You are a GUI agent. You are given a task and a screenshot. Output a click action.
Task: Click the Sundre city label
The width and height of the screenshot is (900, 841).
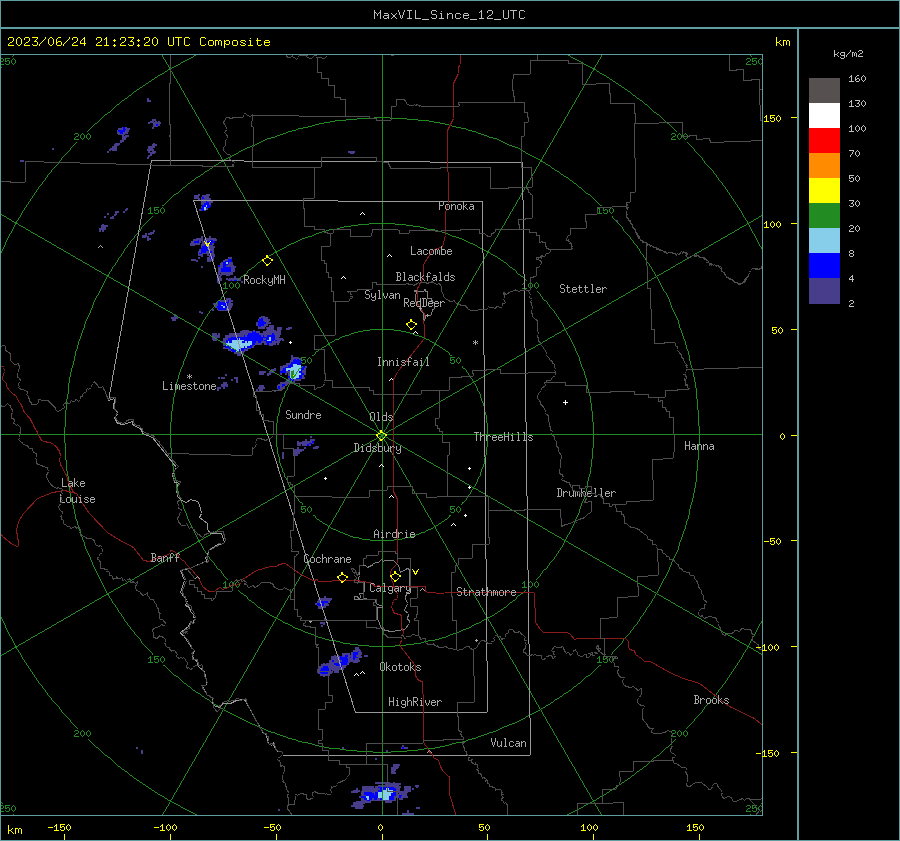pyautogui.click(x=303, y=414)
